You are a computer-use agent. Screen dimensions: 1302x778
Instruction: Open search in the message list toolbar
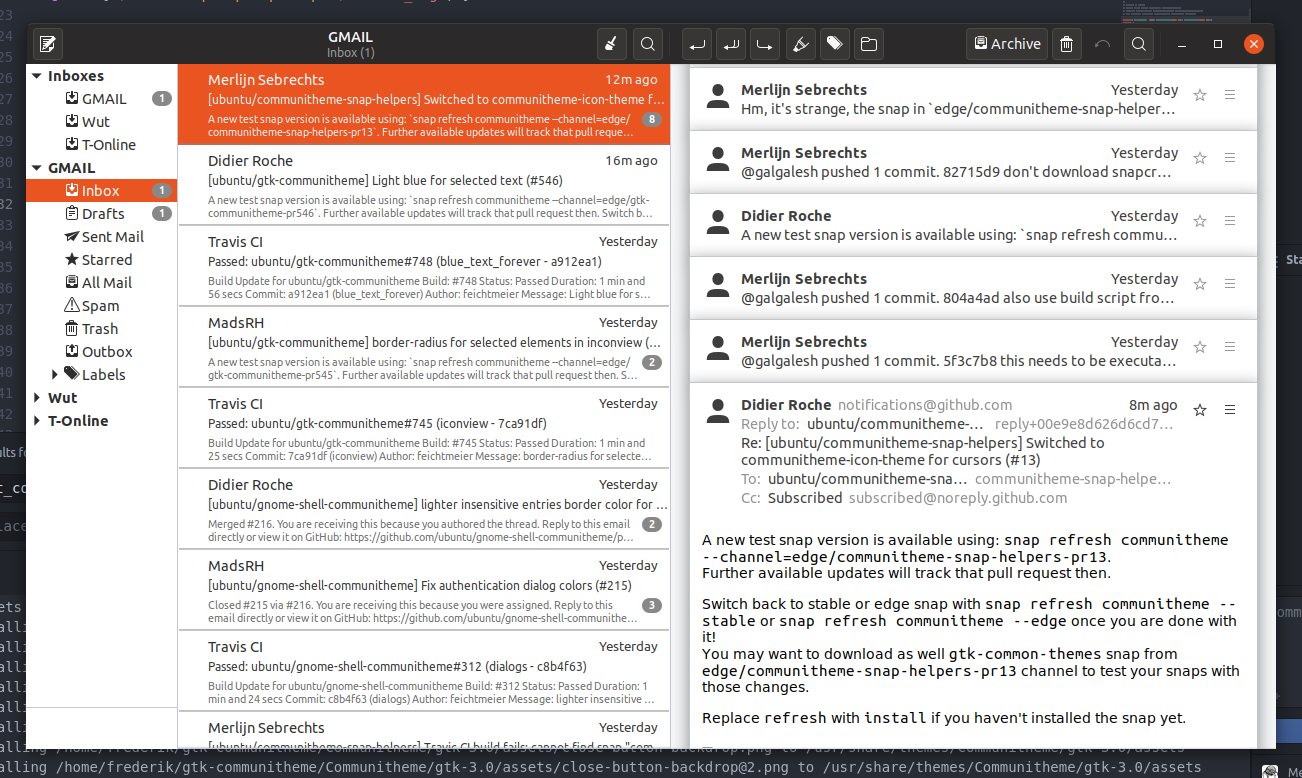coord(648,44)
